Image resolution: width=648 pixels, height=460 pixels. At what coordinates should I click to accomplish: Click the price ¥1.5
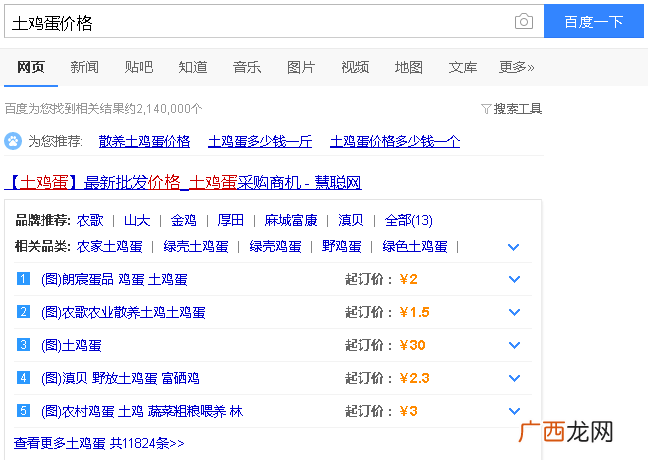[415, 312]
